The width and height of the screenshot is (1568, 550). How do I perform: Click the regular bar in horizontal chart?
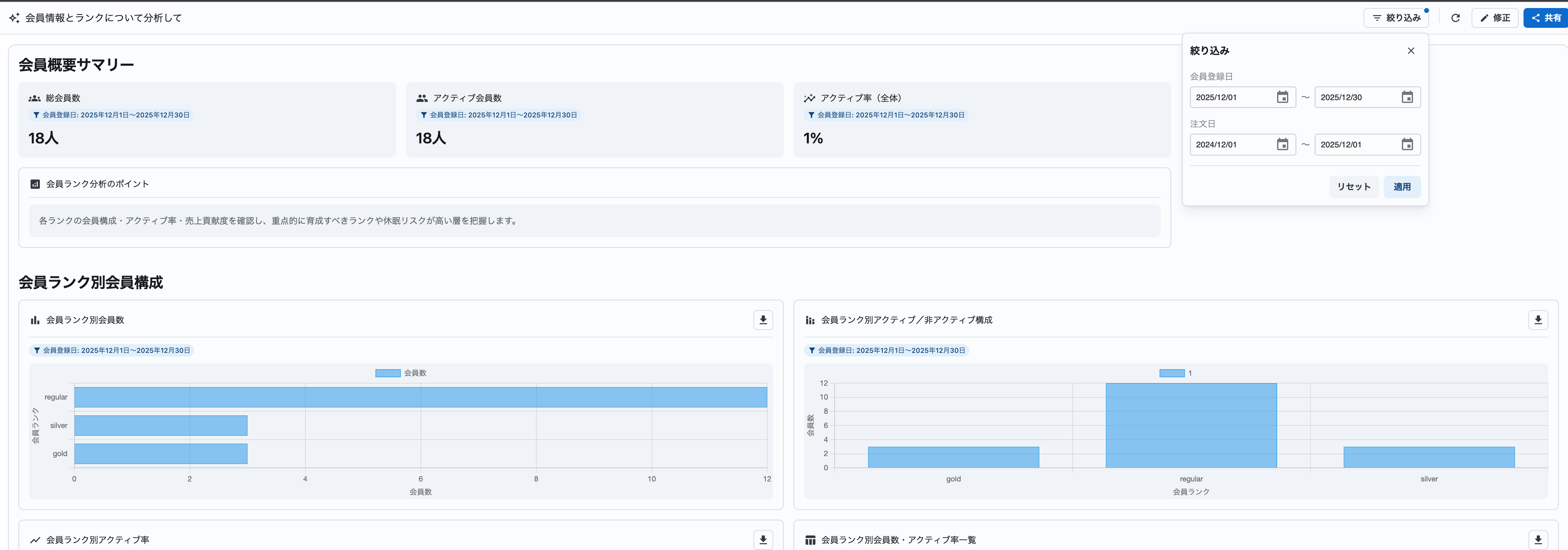tap(420, 397)
